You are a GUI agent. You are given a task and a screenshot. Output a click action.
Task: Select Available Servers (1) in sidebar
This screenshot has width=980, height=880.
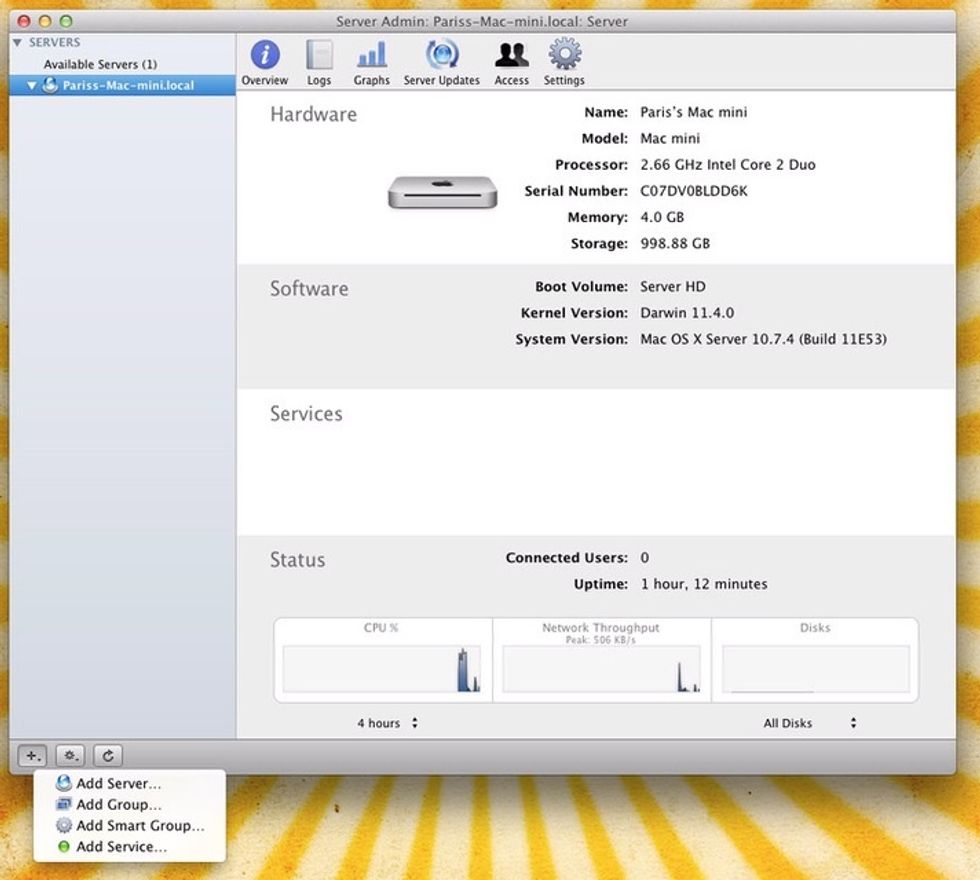[100, 64]
